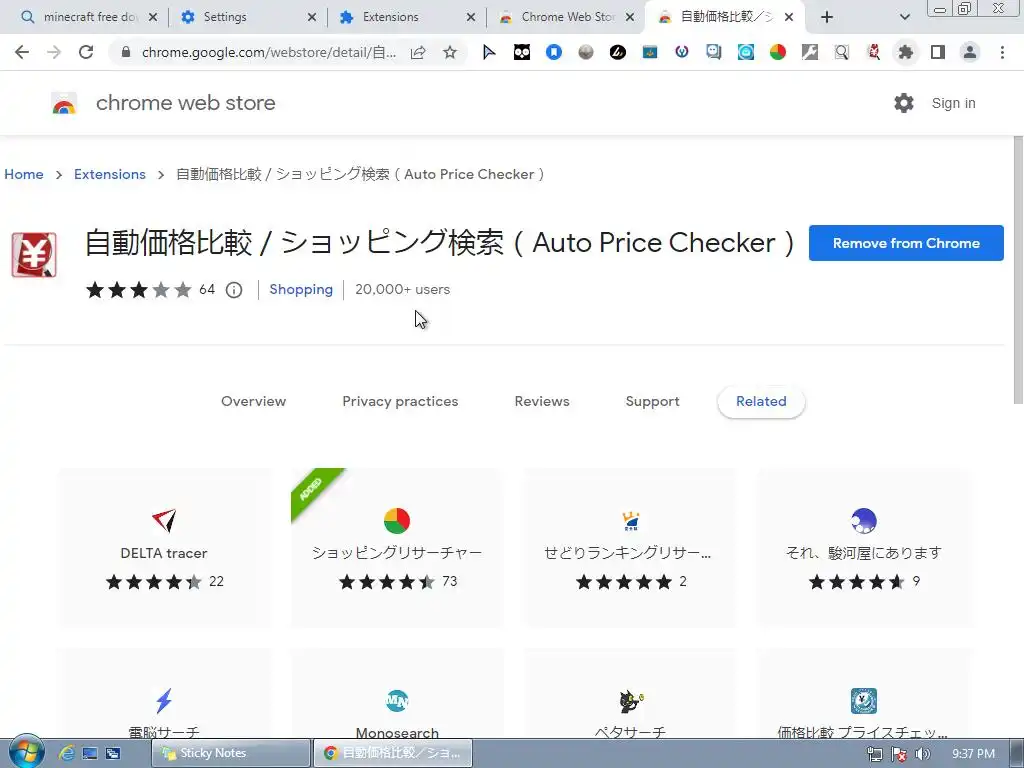Click the 64 ratings star row
Image resolution: width=1024 pixels, height=768 pixels.
[138, 289]
